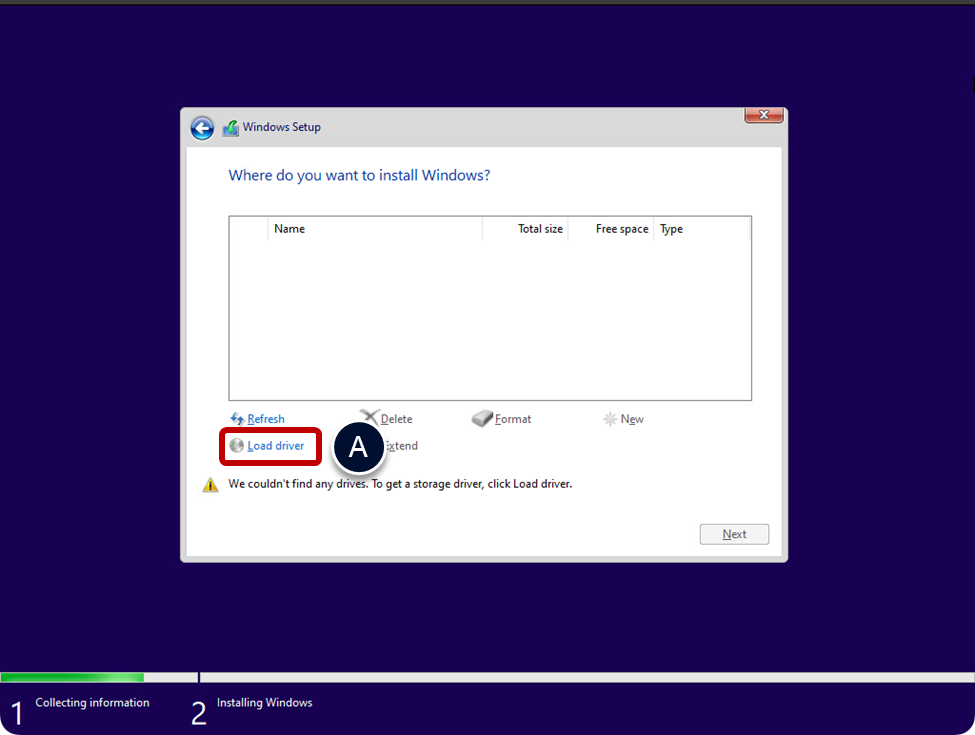
Task: Click the Delete X icon
Action: [369, 418]
